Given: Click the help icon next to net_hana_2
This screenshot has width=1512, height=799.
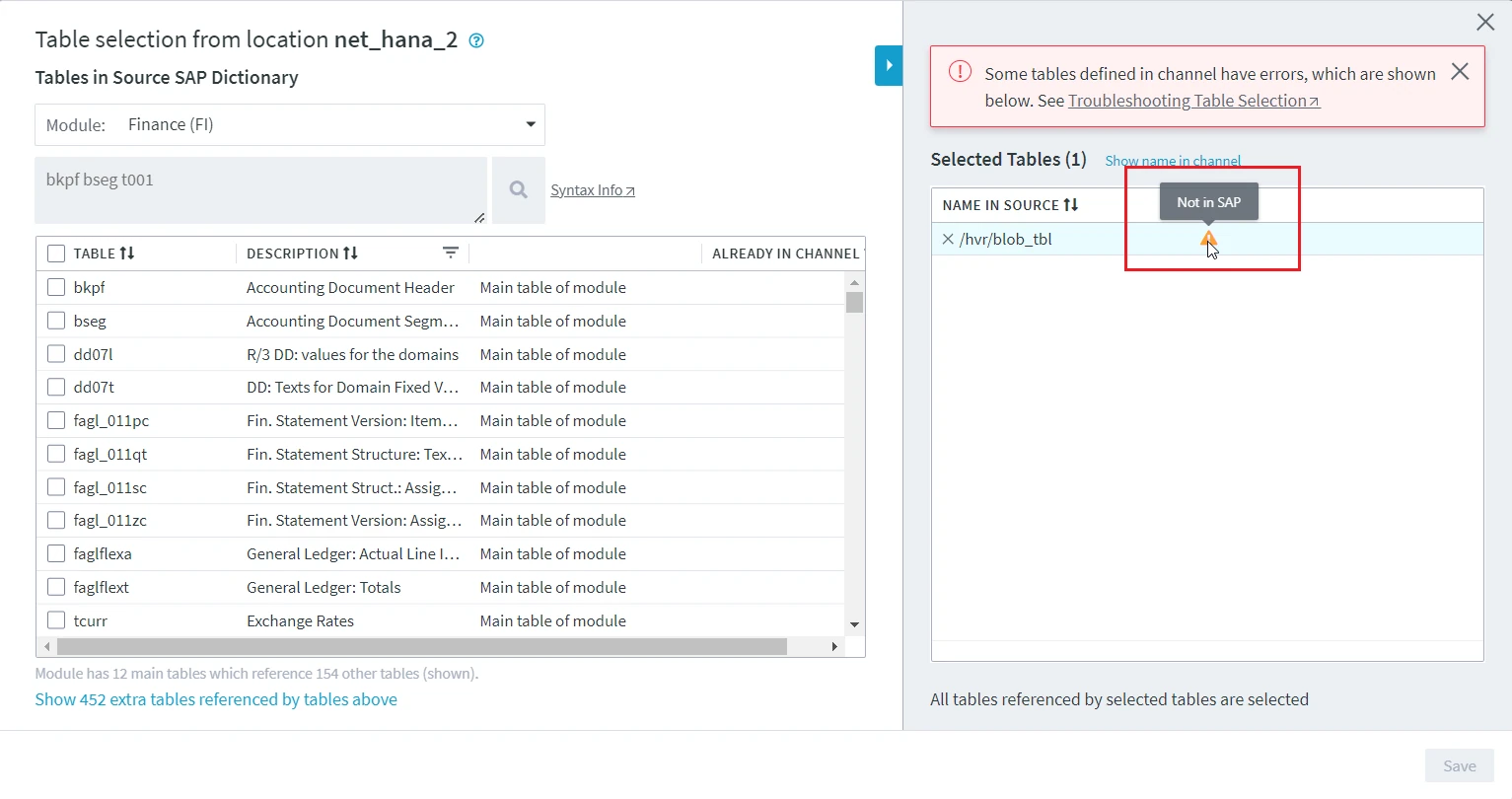Looking at the screenshot, I should tap(476, 40).
